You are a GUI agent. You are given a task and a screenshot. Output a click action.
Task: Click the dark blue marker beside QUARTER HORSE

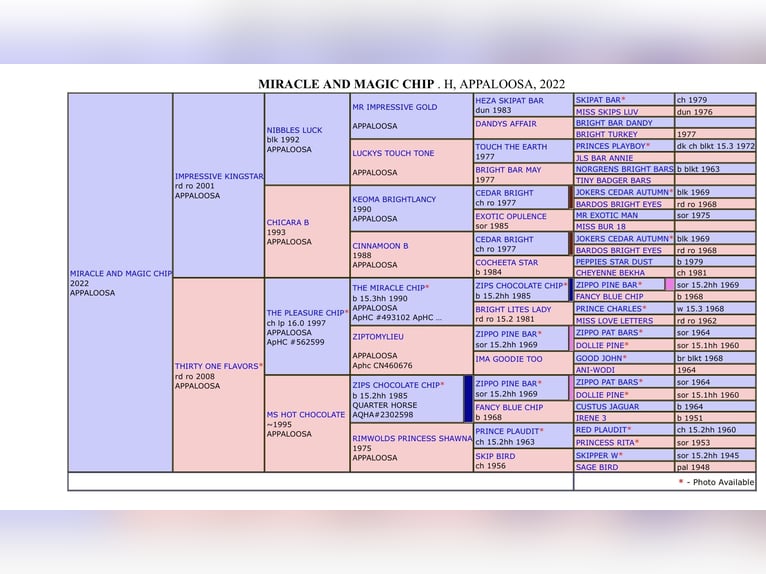coord(468,399)
